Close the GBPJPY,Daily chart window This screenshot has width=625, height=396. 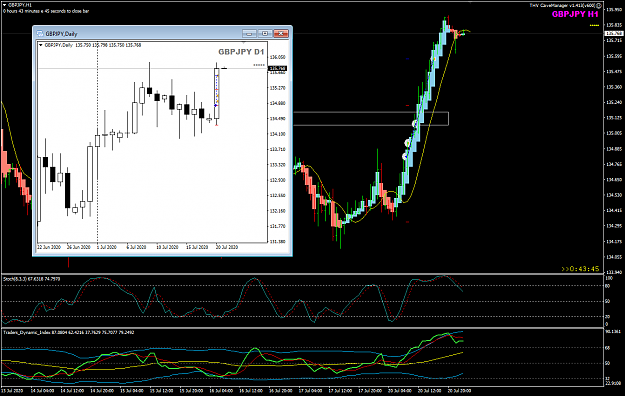pos(281,33)
